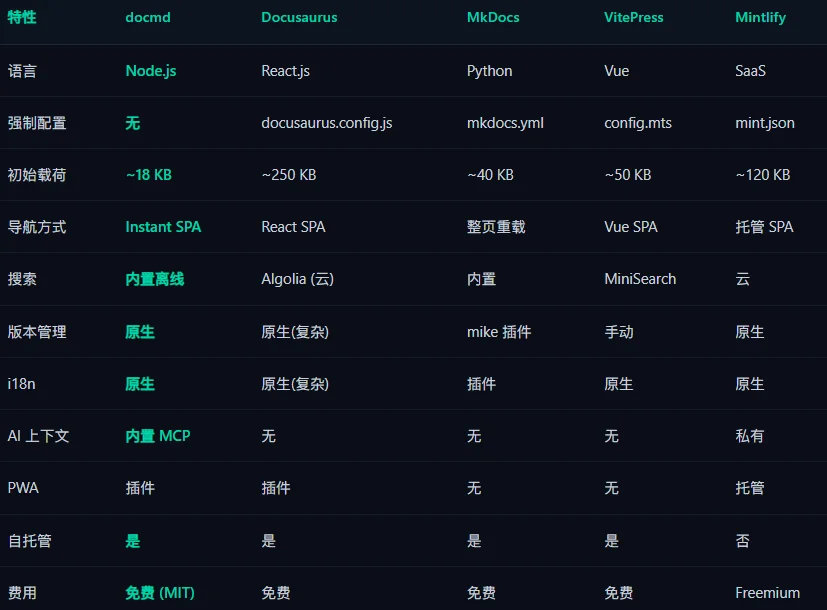
Task: Select docusaurus.config.js cell
Action: coord(326,123)
